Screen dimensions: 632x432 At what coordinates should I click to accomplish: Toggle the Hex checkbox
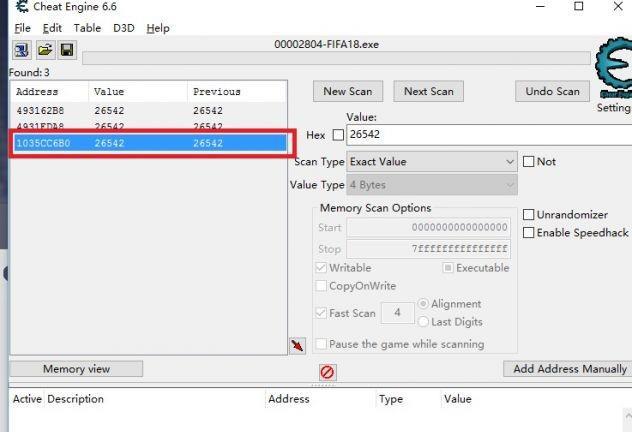tap(338, 135)
